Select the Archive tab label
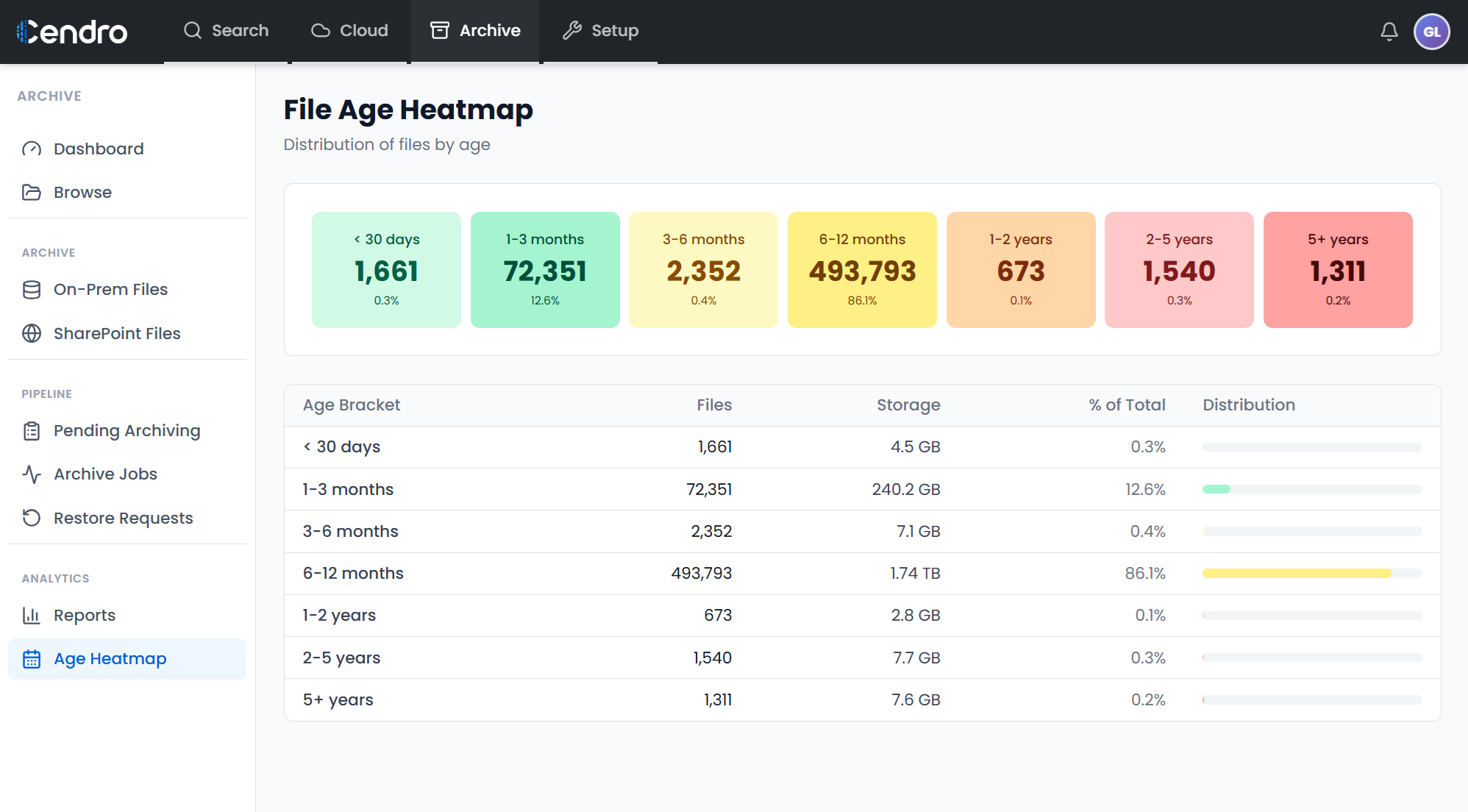1468x812 pixels. (x=490, y=30)
